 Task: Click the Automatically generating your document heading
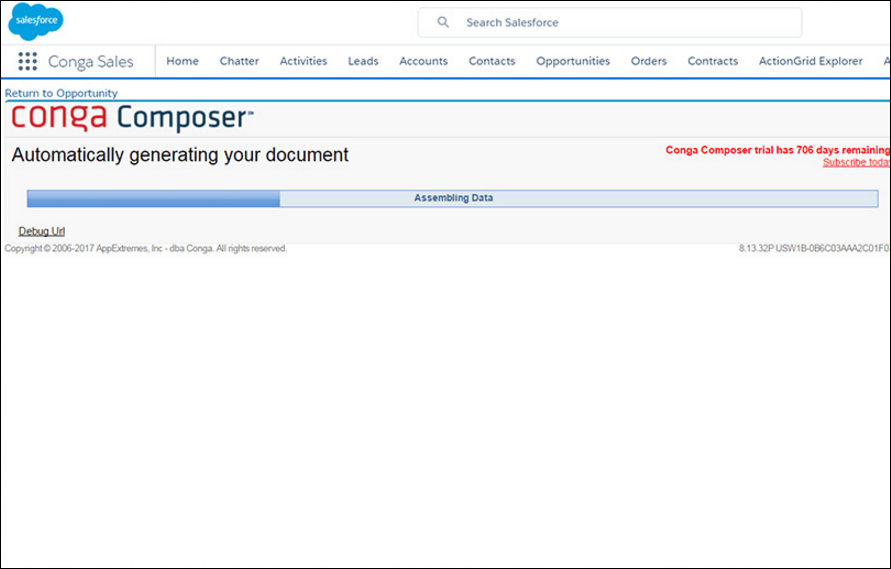[180, 155]
